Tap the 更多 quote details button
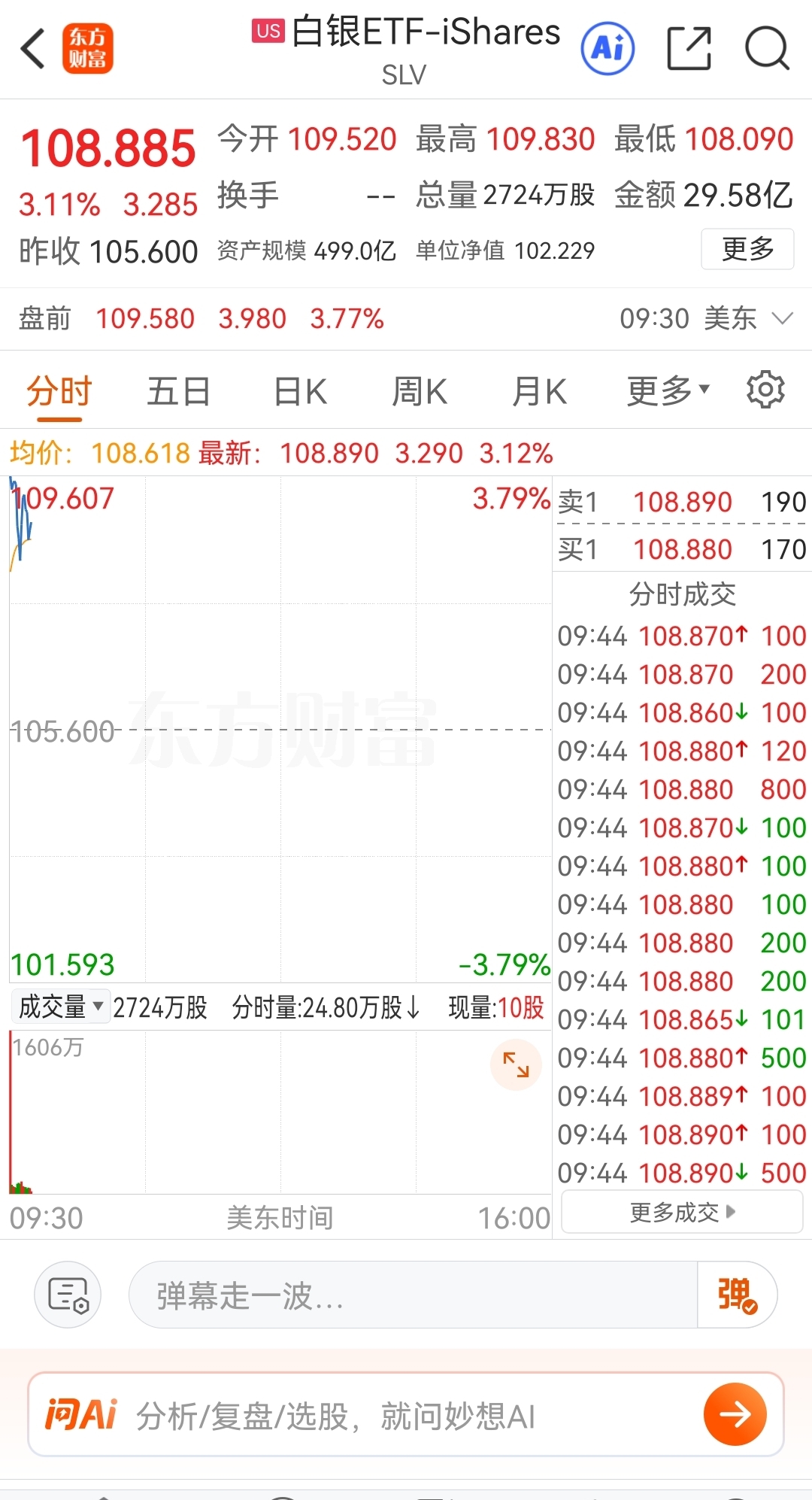 [x=747, y=248]
